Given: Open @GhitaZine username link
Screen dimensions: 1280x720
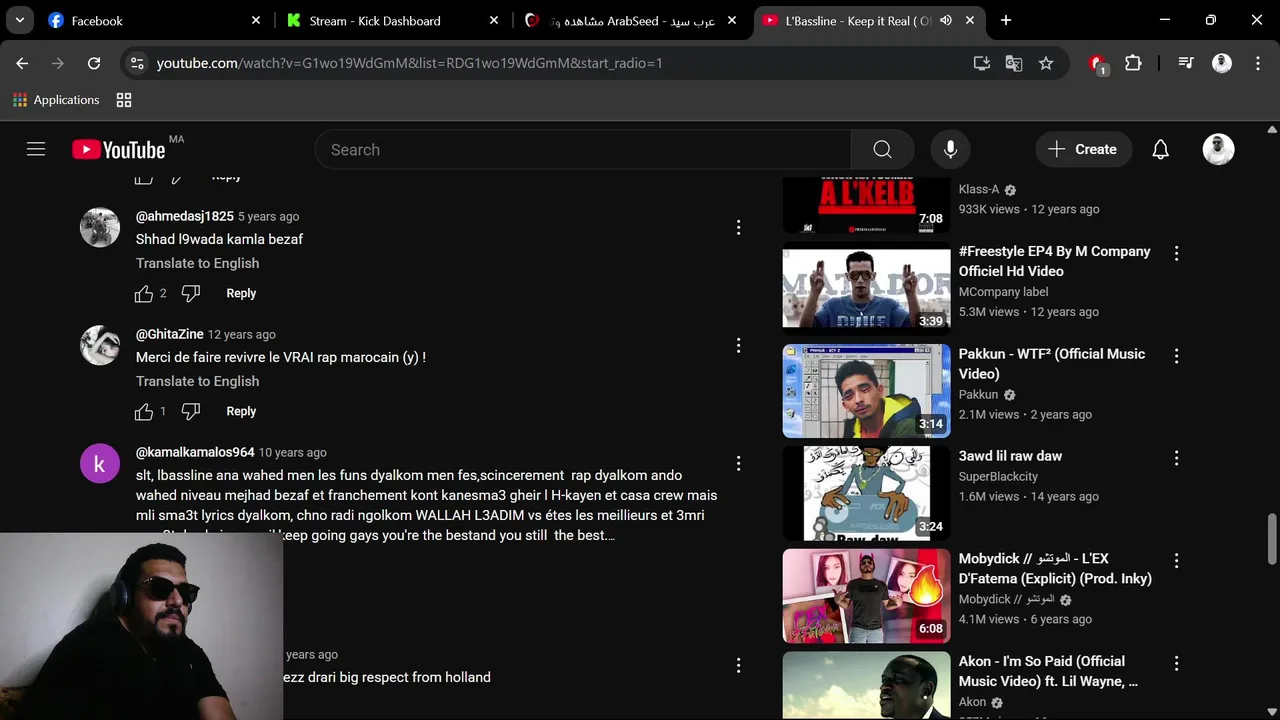Looking at the screenshot, I should click(170, 334).
